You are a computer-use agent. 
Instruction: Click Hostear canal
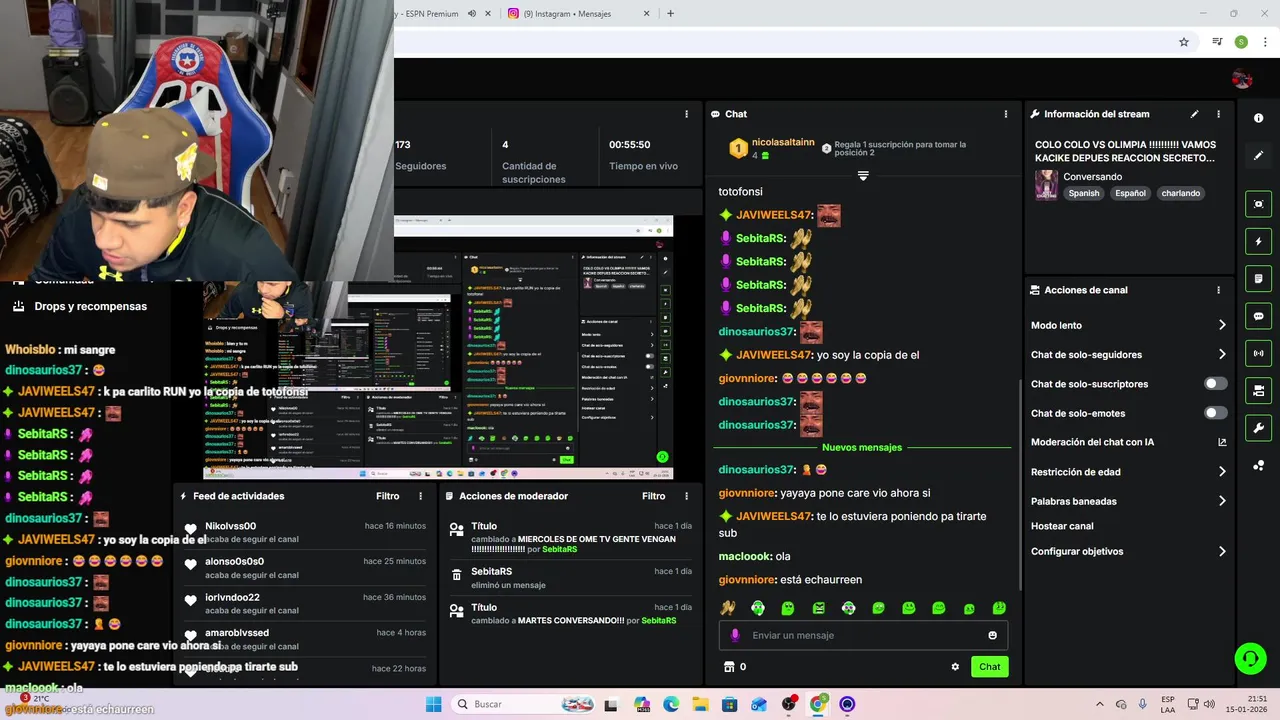coord(1062,526)
